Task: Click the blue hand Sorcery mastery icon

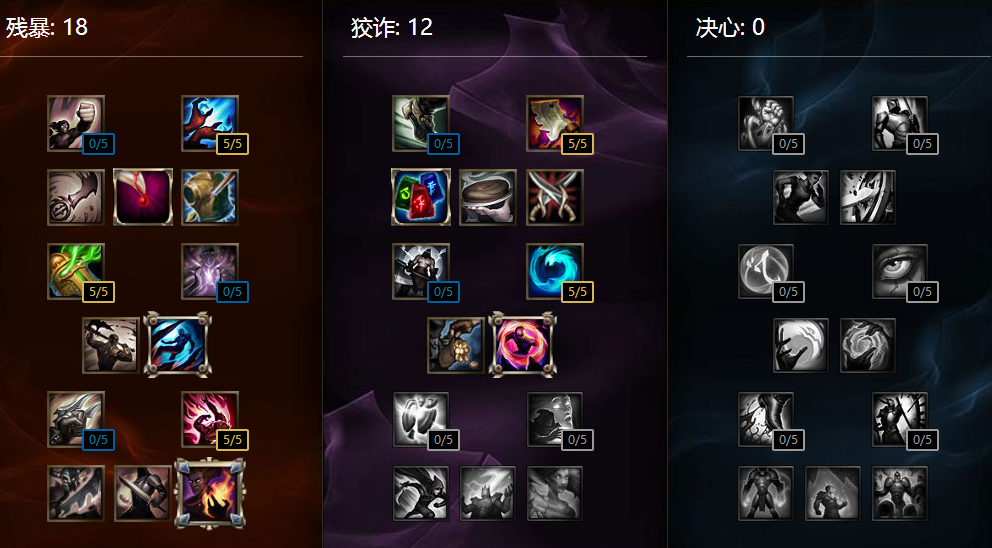Action: coord(210,123)
